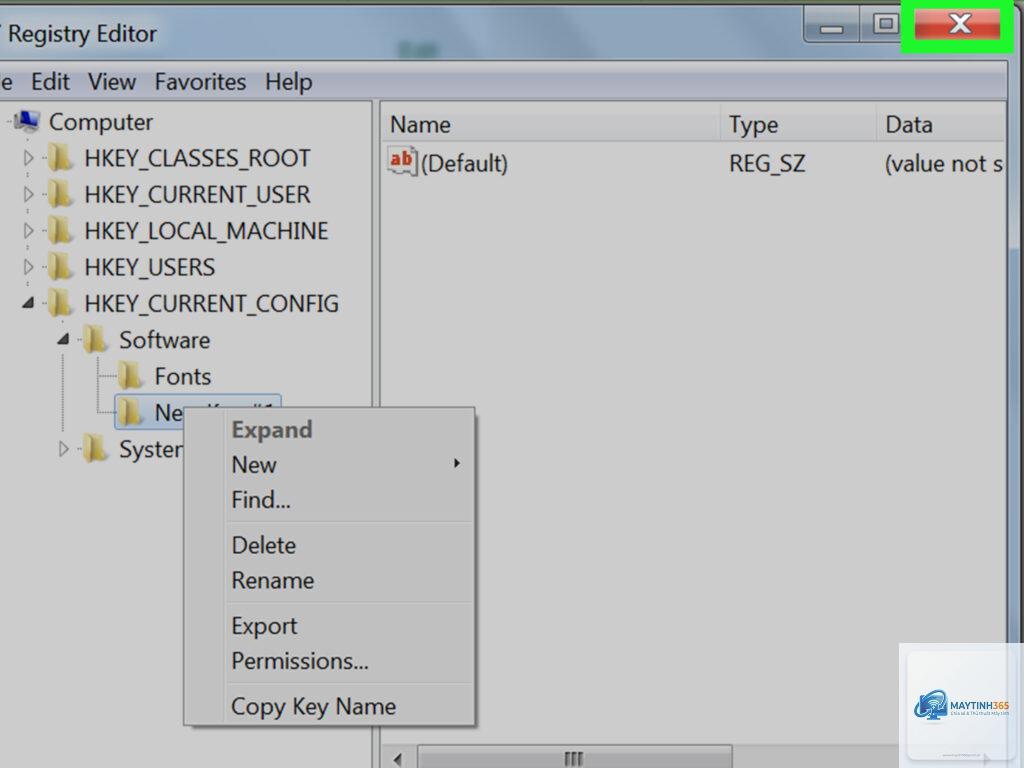This screenshot has width=1024, height=768.
Task: Minimize the Registry Editor window
Action: 831,26
